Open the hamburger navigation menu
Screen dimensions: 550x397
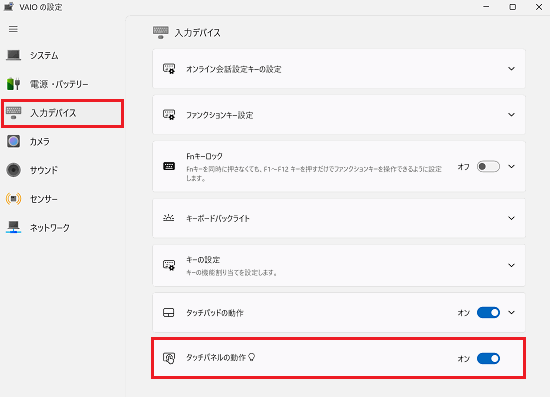click(x=13, y=29)
